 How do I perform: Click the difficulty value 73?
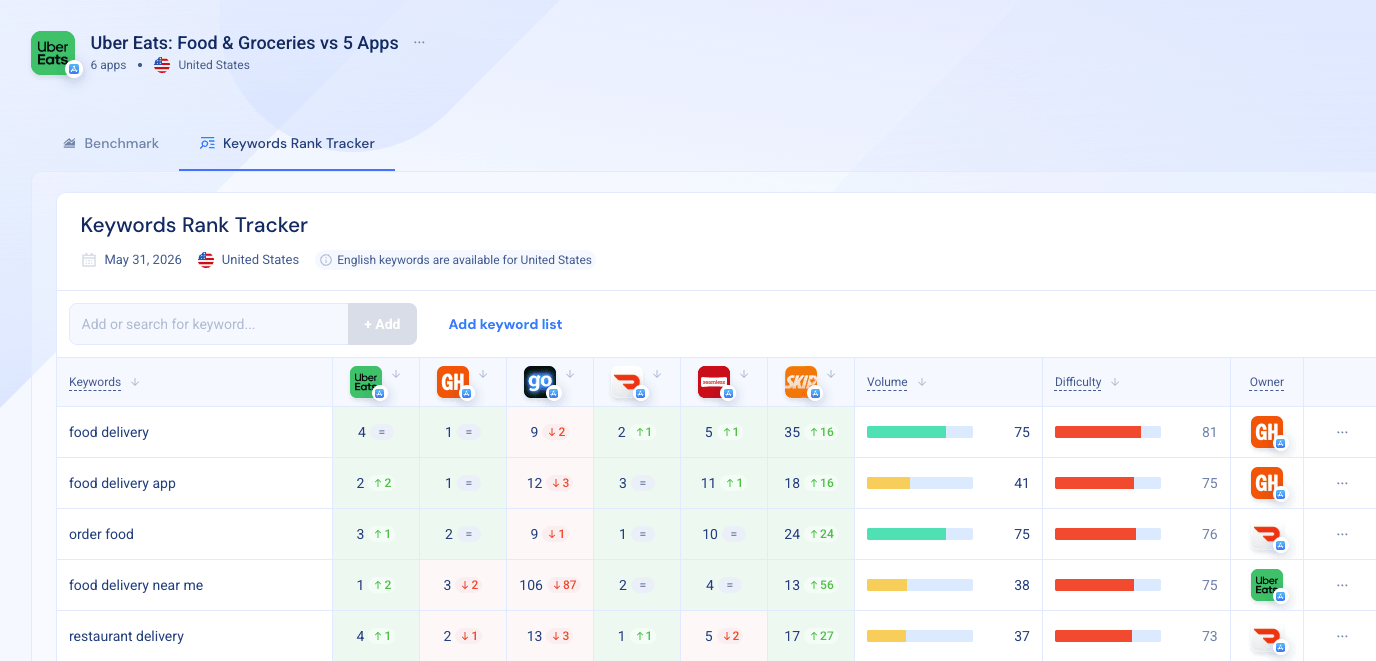click(1210, 636)
